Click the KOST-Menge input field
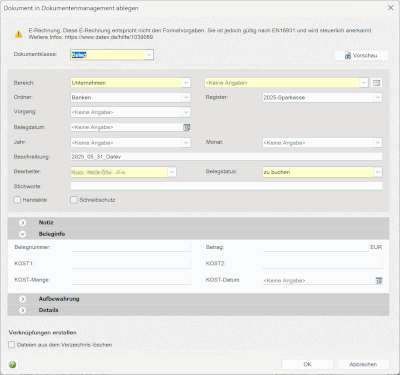 [x=131, y=280]
